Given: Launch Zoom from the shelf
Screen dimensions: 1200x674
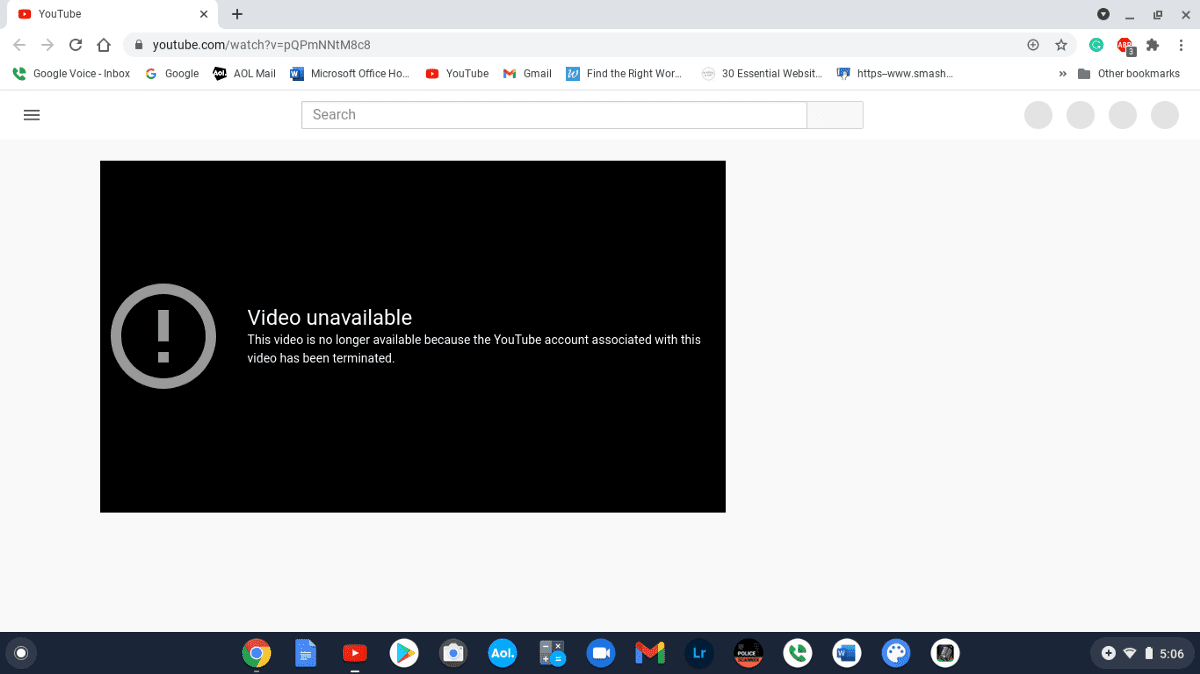Looking at the screenshot, I should 600,653.
